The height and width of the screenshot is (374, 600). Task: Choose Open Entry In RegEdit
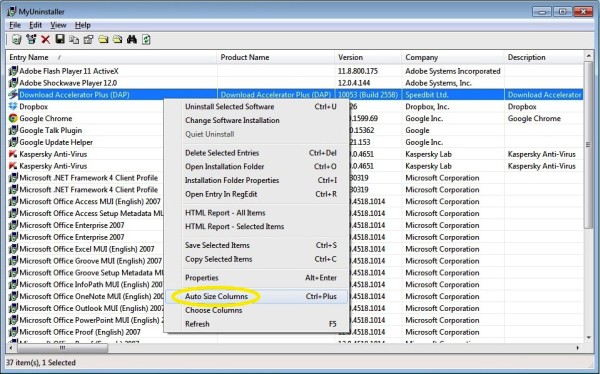tap(257, 194)
